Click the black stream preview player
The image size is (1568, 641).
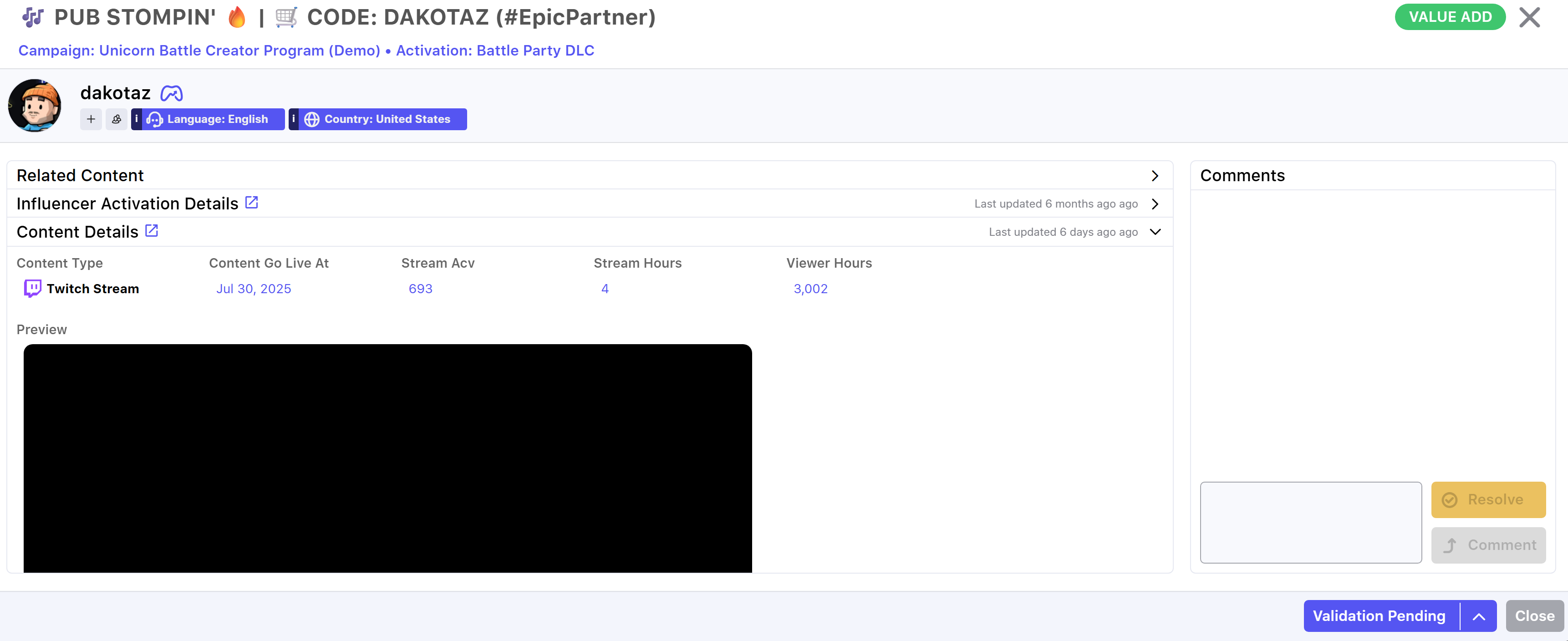(x=388, y=458)
